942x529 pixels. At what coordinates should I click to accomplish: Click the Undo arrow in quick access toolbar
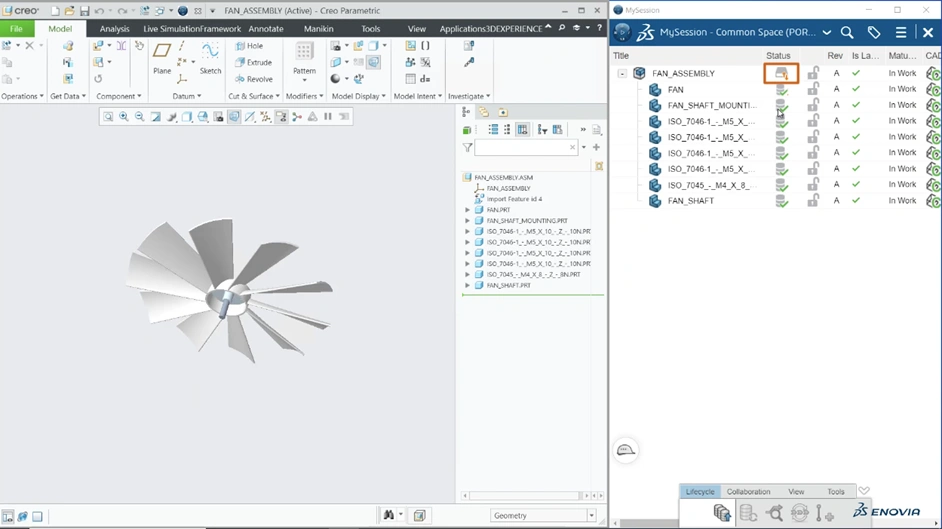99,11
